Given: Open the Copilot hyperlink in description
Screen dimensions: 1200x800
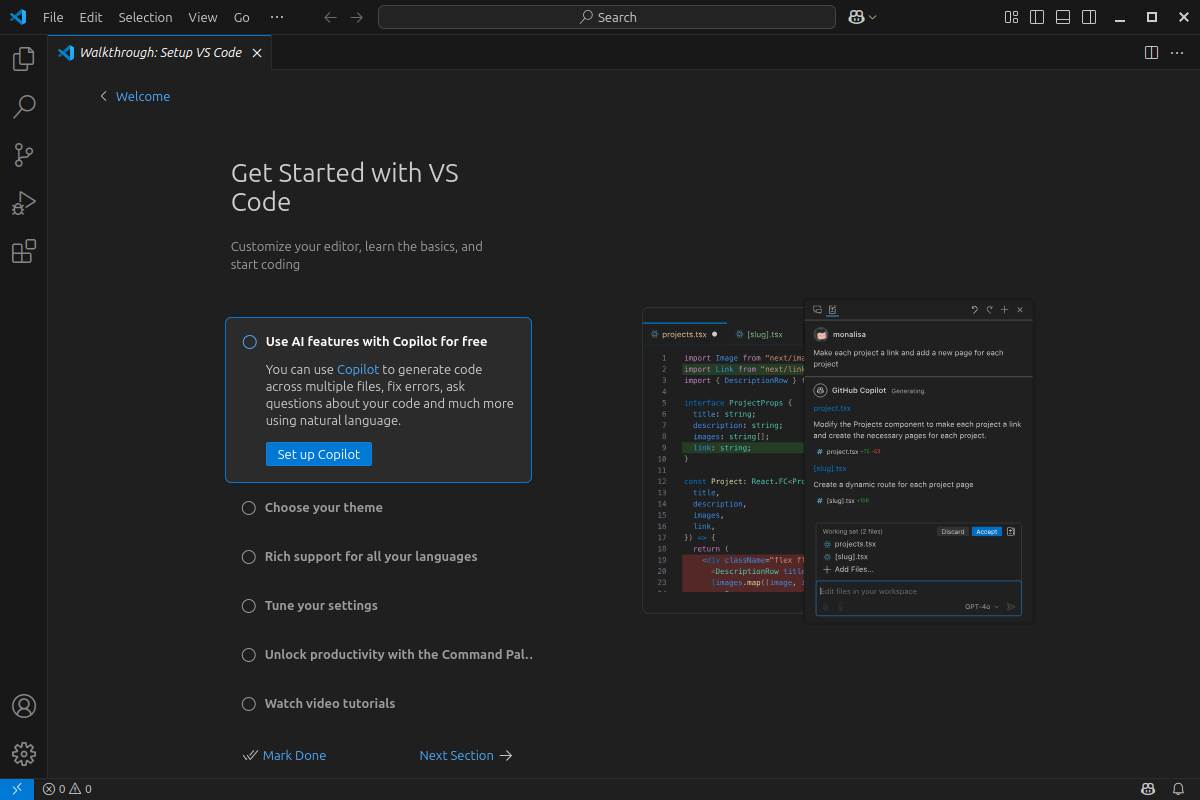Looking at the screenshot, I should pos(358,369).
